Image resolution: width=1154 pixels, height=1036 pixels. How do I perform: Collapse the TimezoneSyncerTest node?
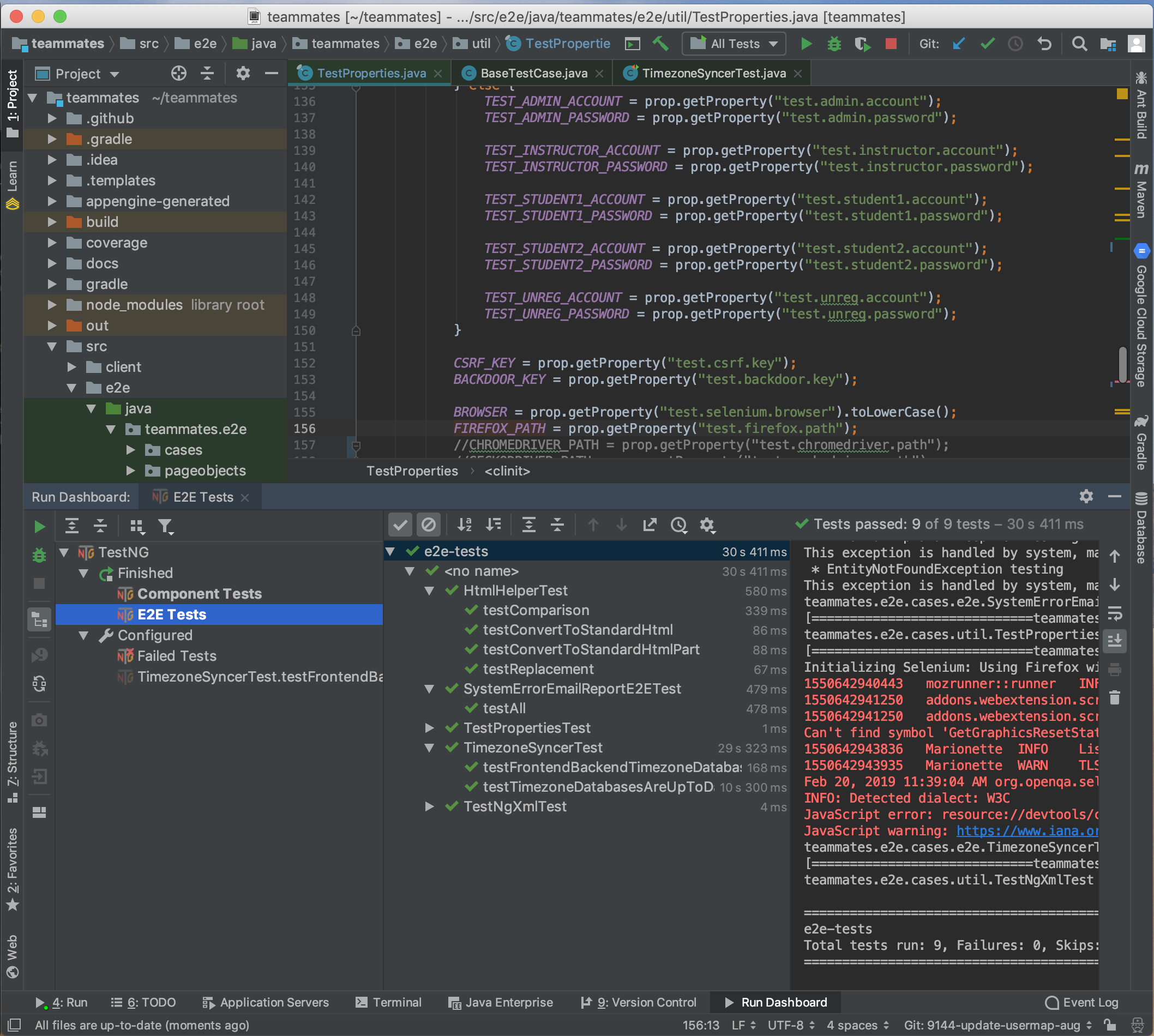pyautogui.click(x=430, y=748)
